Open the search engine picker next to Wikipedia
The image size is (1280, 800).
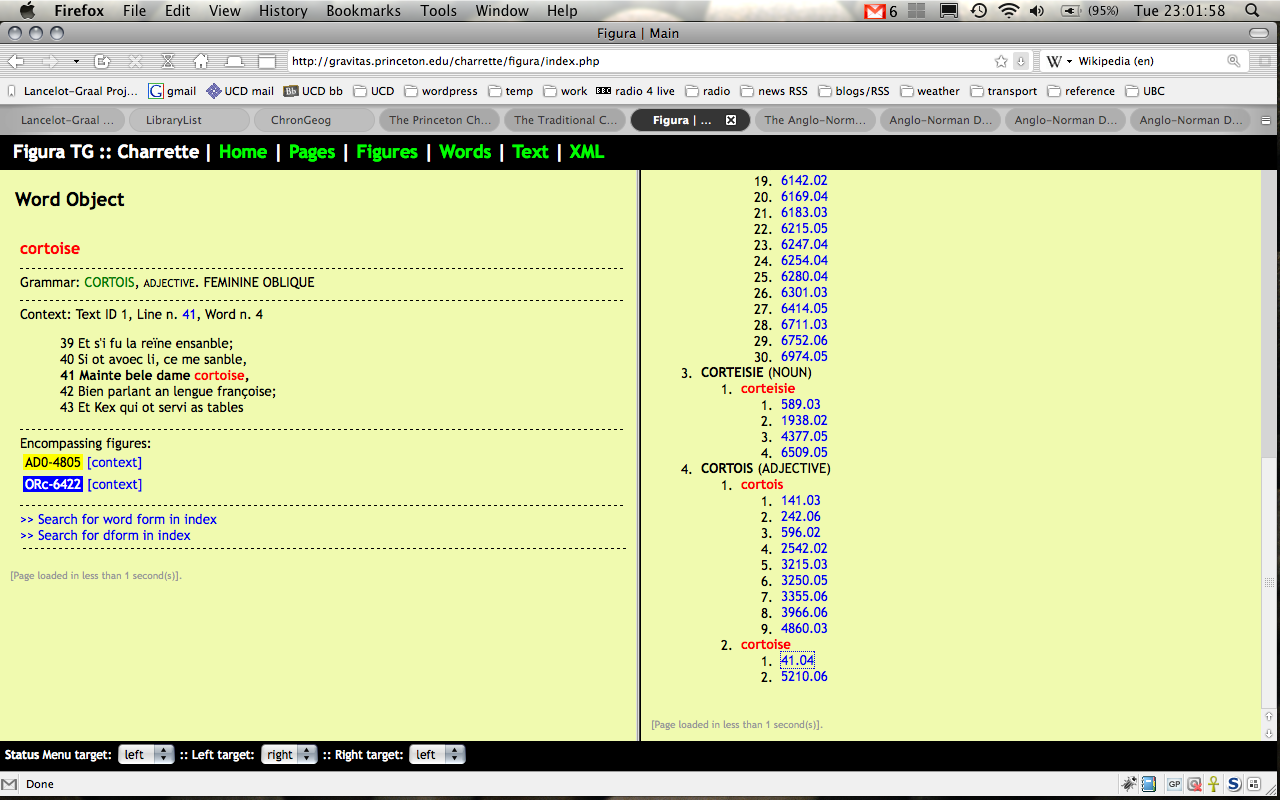tap(1060, 61)
